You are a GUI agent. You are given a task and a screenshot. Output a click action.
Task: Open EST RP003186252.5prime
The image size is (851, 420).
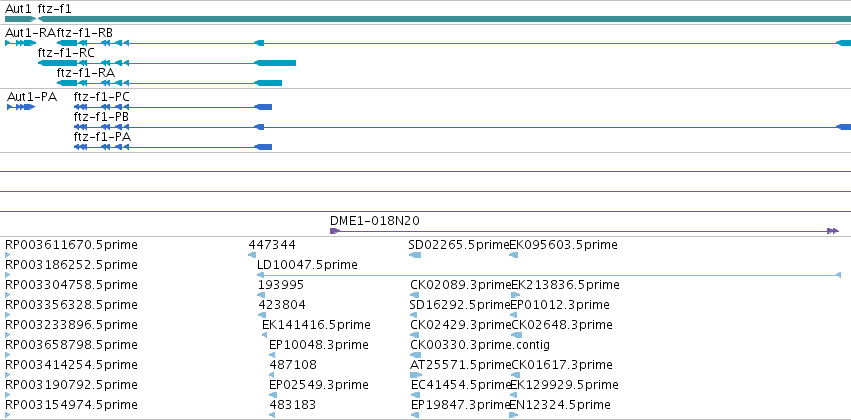click(71, 265)
